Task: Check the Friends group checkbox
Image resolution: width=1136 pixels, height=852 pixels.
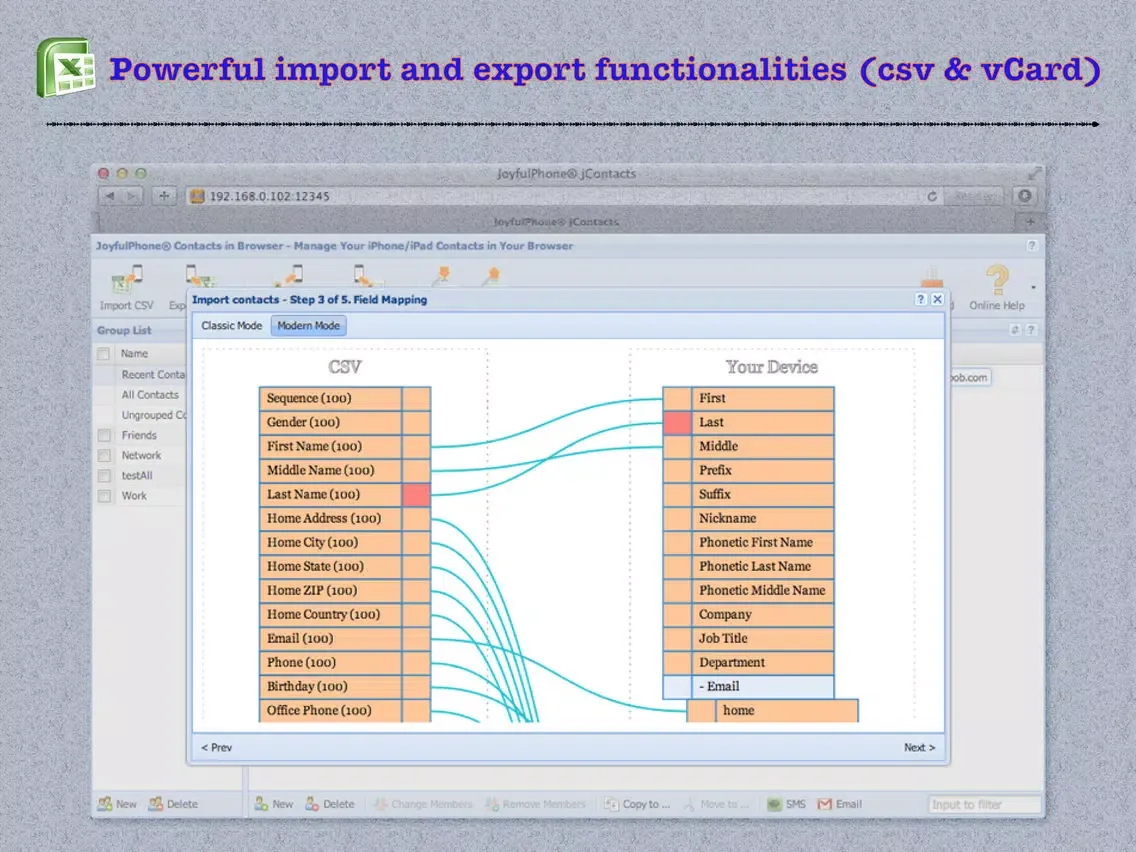Action: [x=104, y=435]
